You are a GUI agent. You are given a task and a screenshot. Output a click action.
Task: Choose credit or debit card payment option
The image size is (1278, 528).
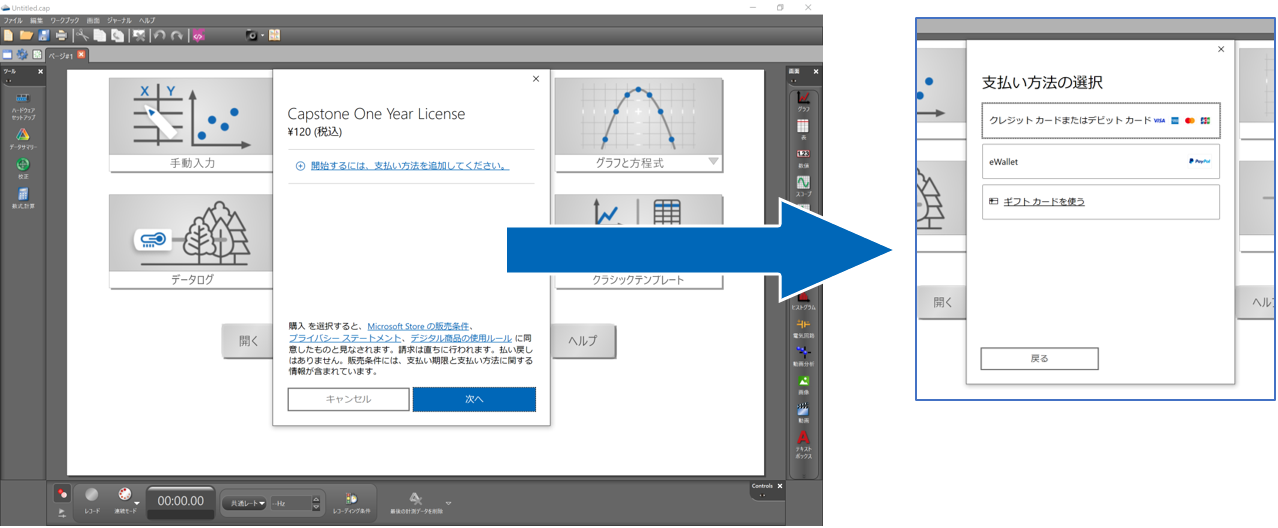click(1100, 120)
